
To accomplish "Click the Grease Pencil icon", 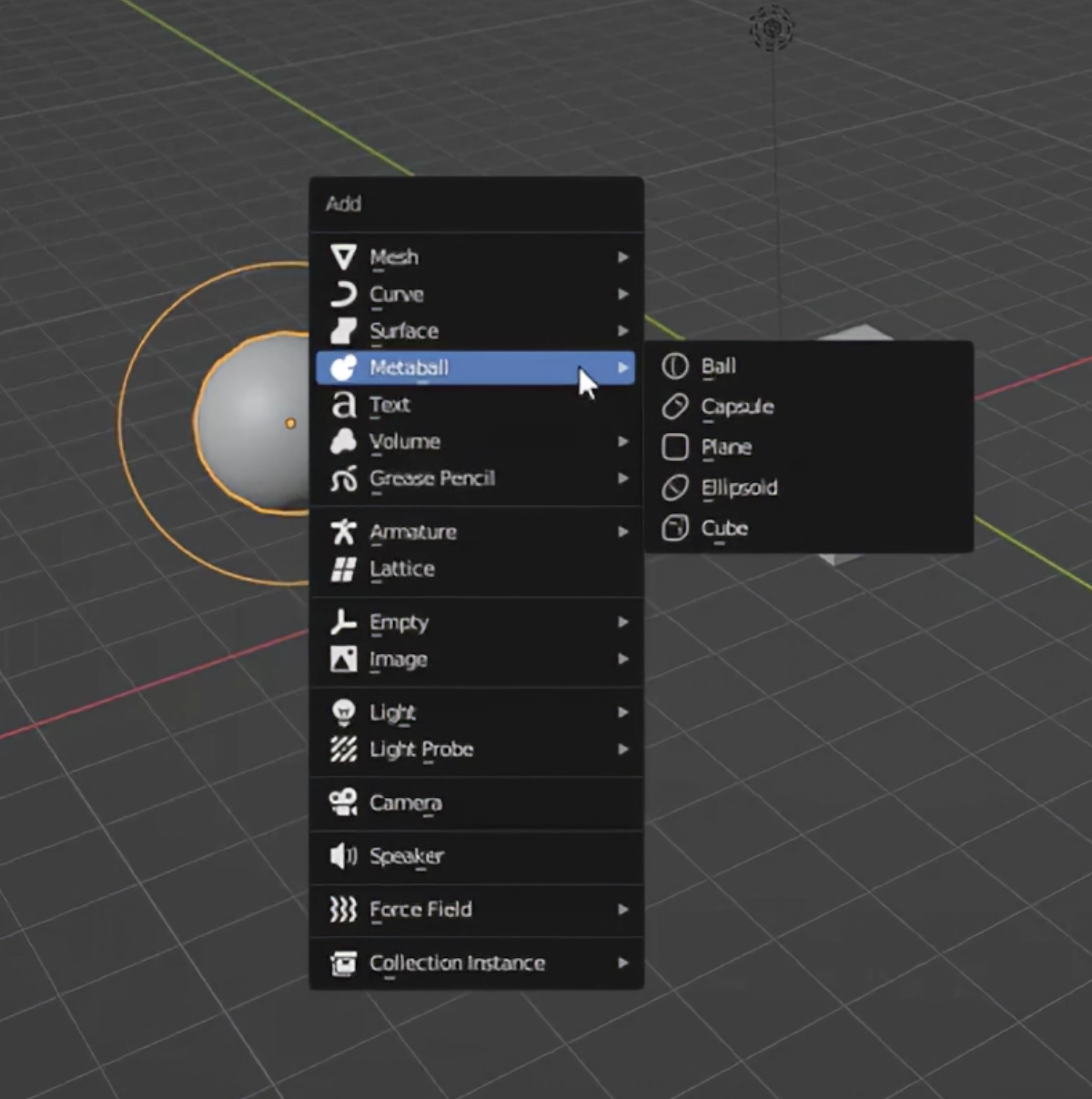I will tap(343, 479).
